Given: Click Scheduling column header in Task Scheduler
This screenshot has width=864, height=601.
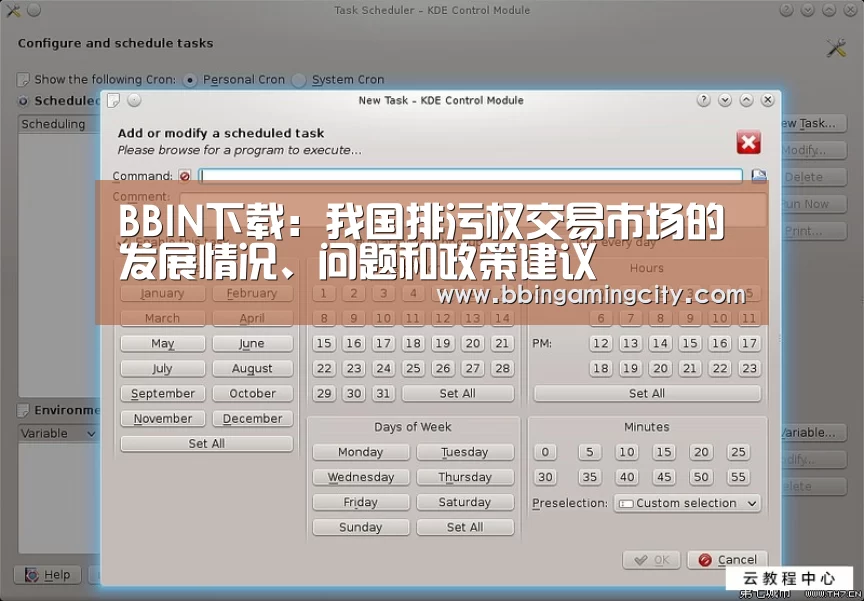Looking at the screenshot, I should [59, 124].
